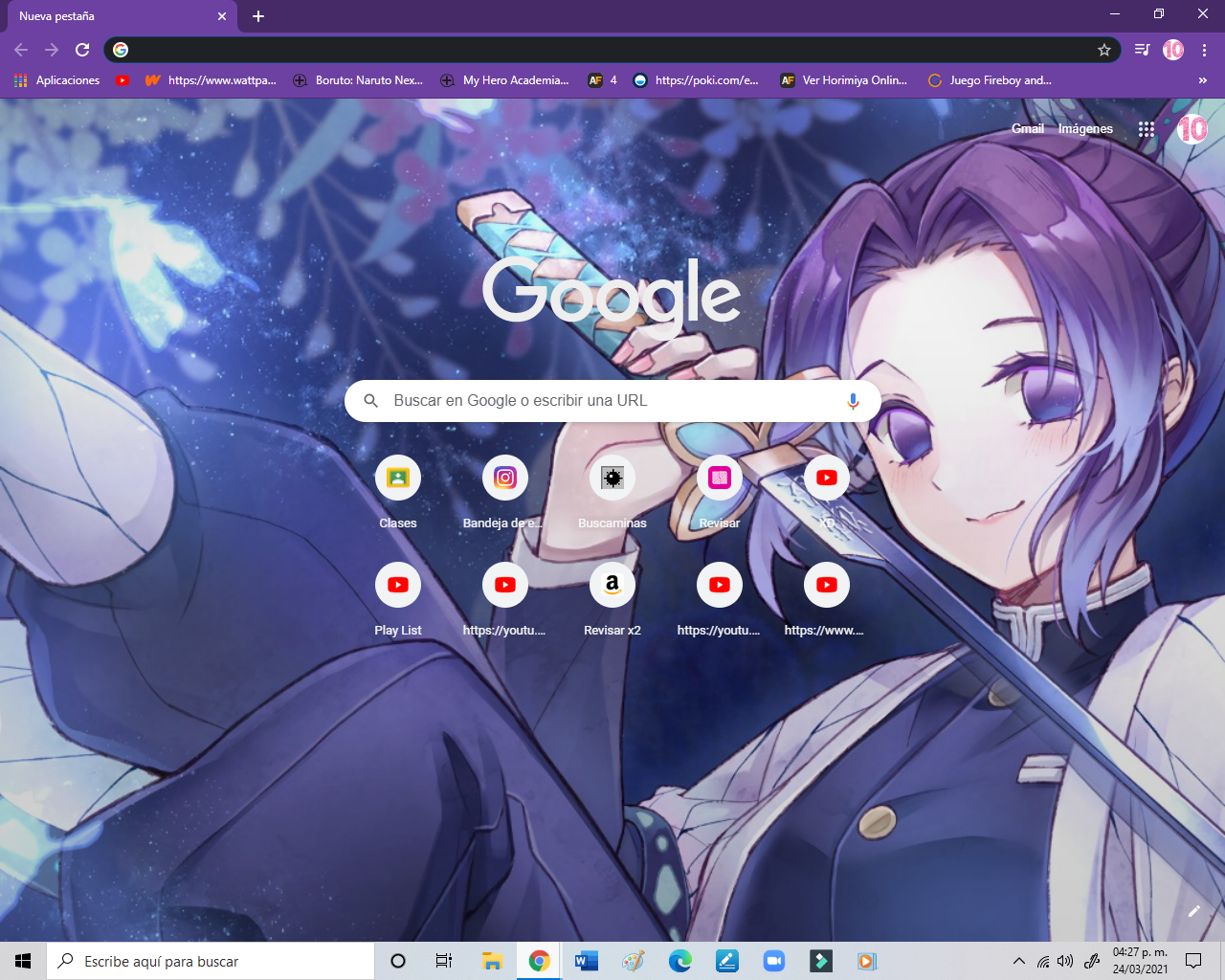The image size is (1225, 980).
Task: Open the Juego Fireboy and... bookmark
Action: pyautogui.click(x=990, y=80)
